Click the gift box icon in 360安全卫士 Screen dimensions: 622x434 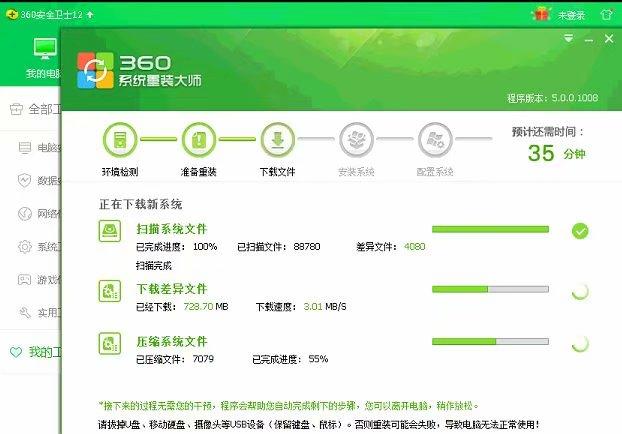pyautogui.click(x=541, y=14)
